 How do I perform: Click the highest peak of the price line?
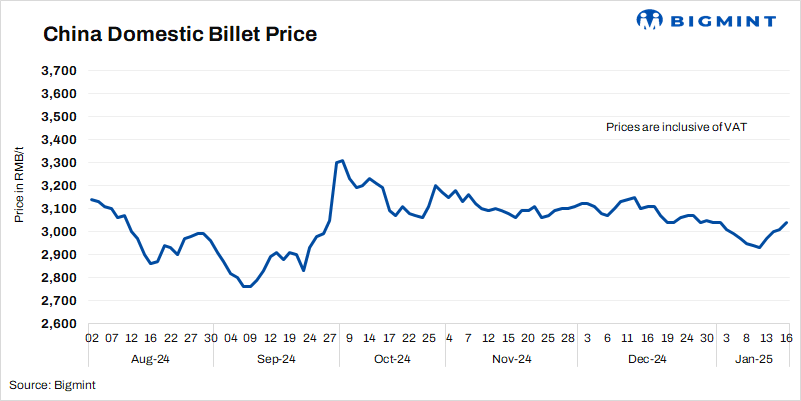(x=342, y=160)
